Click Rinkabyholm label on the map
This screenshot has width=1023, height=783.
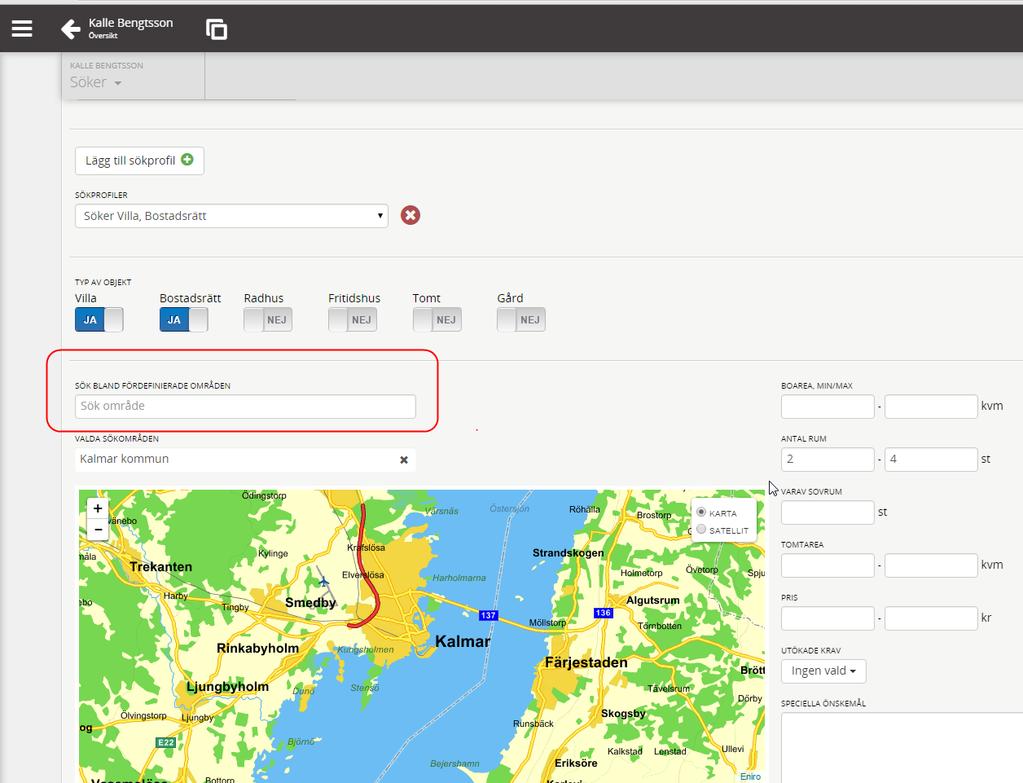pyautogui.click(x=258, y=648)
